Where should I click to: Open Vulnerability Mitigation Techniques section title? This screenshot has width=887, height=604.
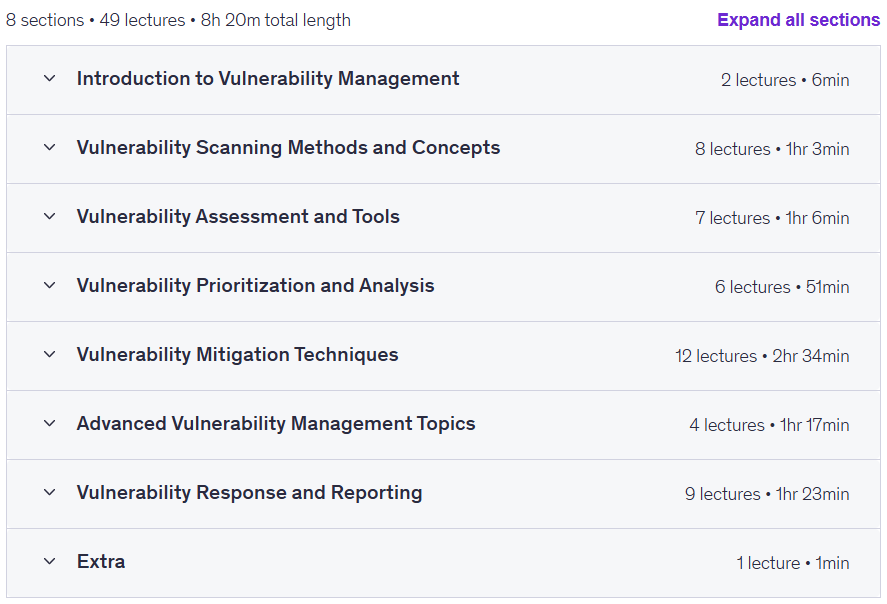[238, 355]
